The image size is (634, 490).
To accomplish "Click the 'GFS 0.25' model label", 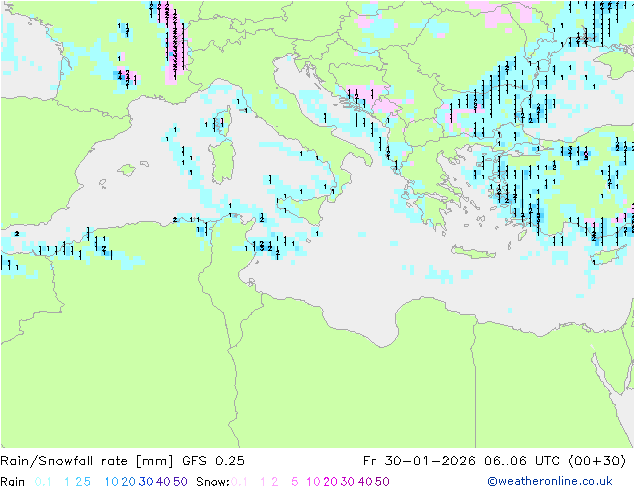I will pos(213,461).
